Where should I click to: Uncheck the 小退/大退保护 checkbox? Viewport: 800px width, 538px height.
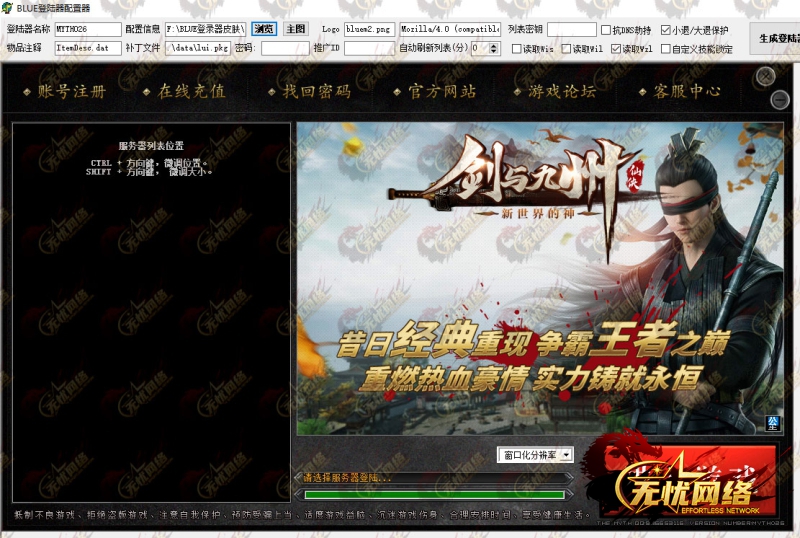[665, 30]
